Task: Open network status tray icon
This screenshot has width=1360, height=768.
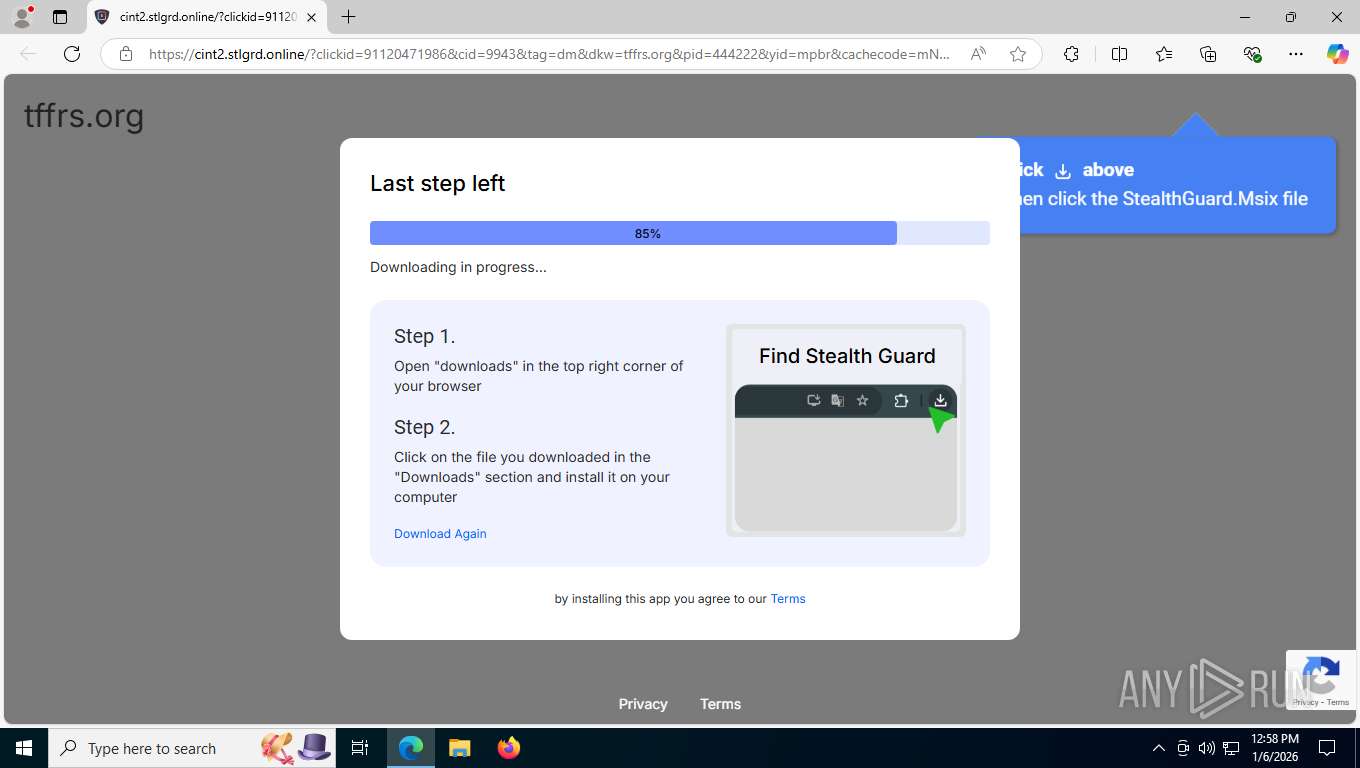Action: click(x=1231, y=748)
